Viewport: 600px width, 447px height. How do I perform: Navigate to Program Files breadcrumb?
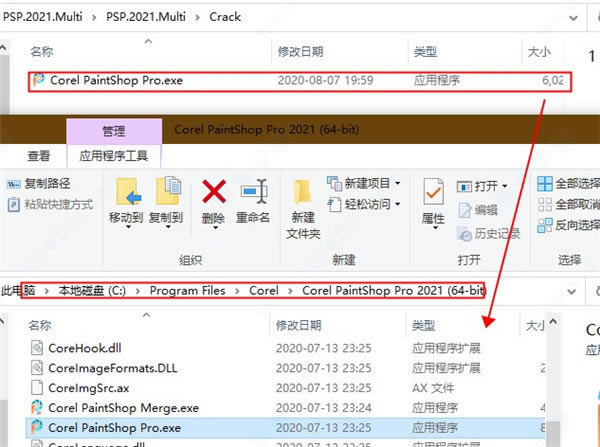click(188, 291)
